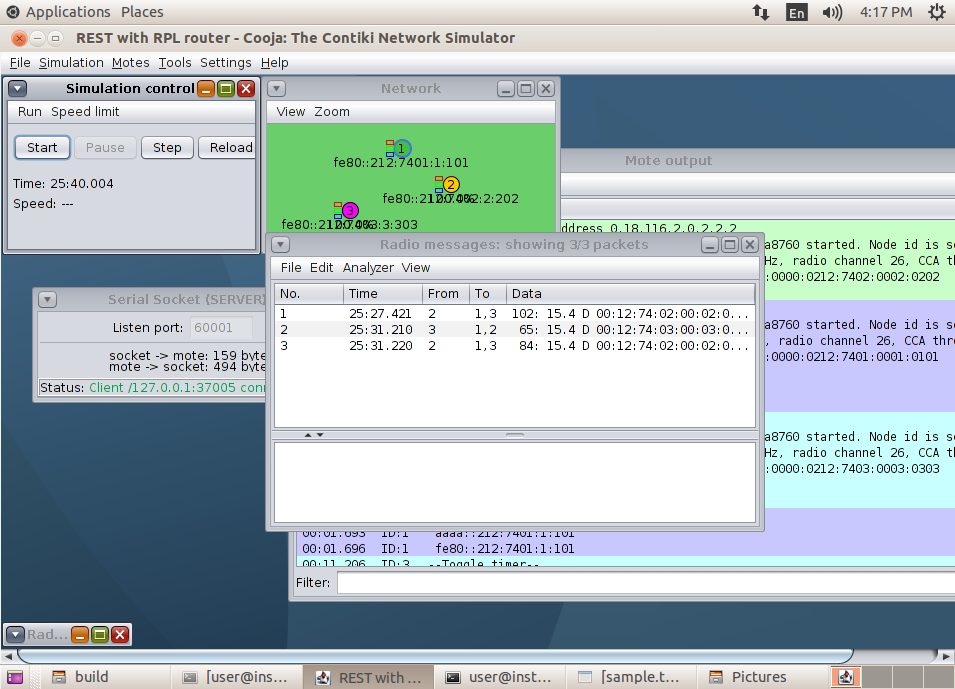The width and height of the screenshot is (955, 689).
Task: Click the Cooja 'REST with...' taskbar icon
Action: (368, 677)
